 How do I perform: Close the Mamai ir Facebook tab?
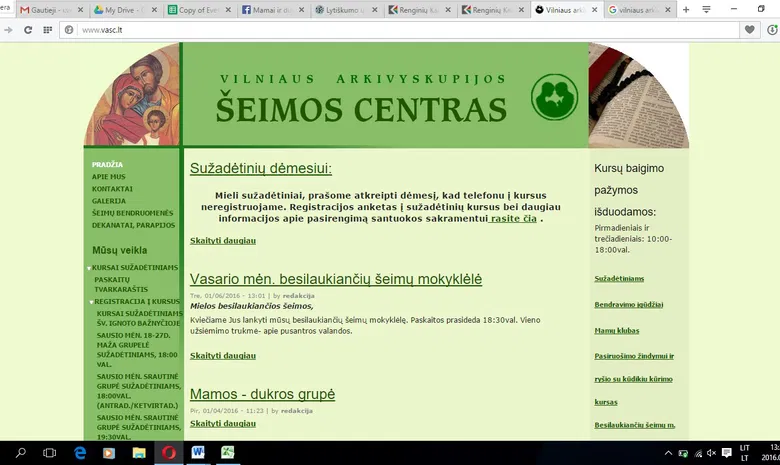tap(301, 9)
